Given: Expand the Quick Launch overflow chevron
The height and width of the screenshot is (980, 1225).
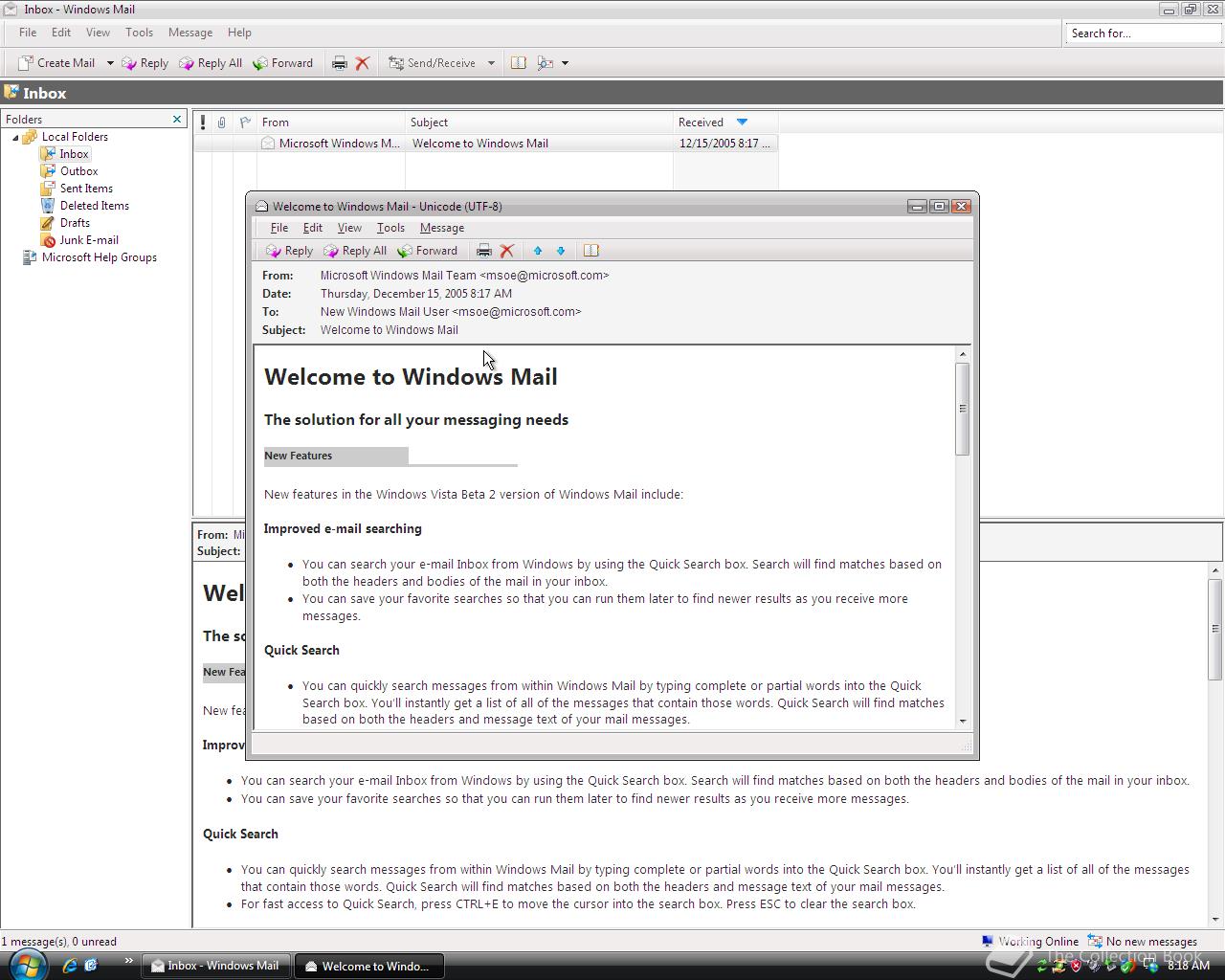Looking at the screenshot, I should 128,961.
